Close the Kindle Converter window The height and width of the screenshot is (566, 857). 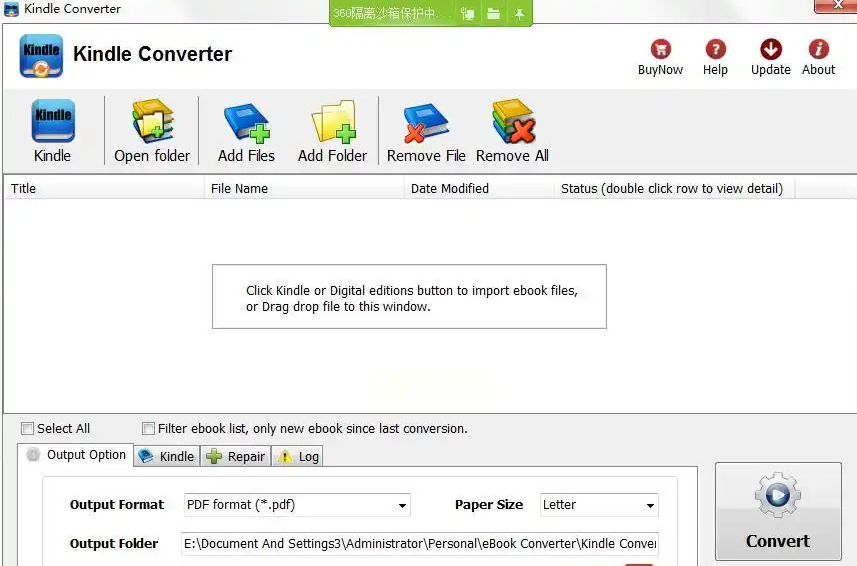(836, 5)
